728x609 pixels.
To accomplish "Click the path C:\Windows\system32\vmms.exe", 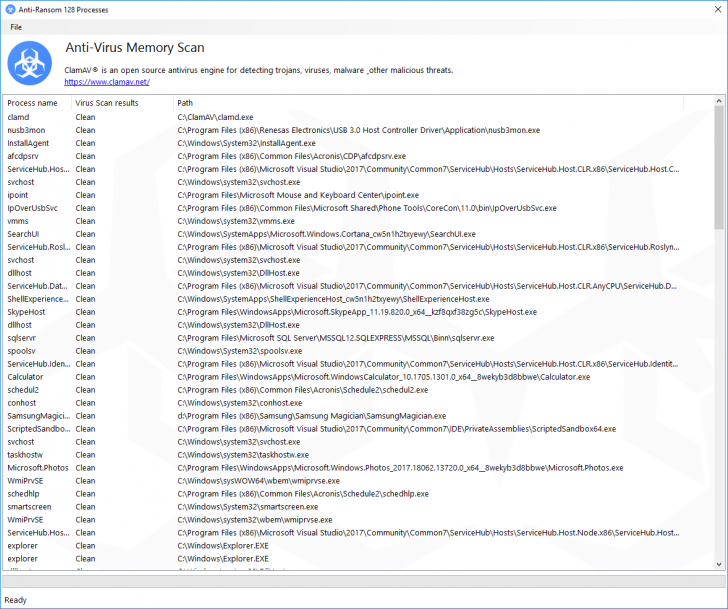I will pos(236,221).
